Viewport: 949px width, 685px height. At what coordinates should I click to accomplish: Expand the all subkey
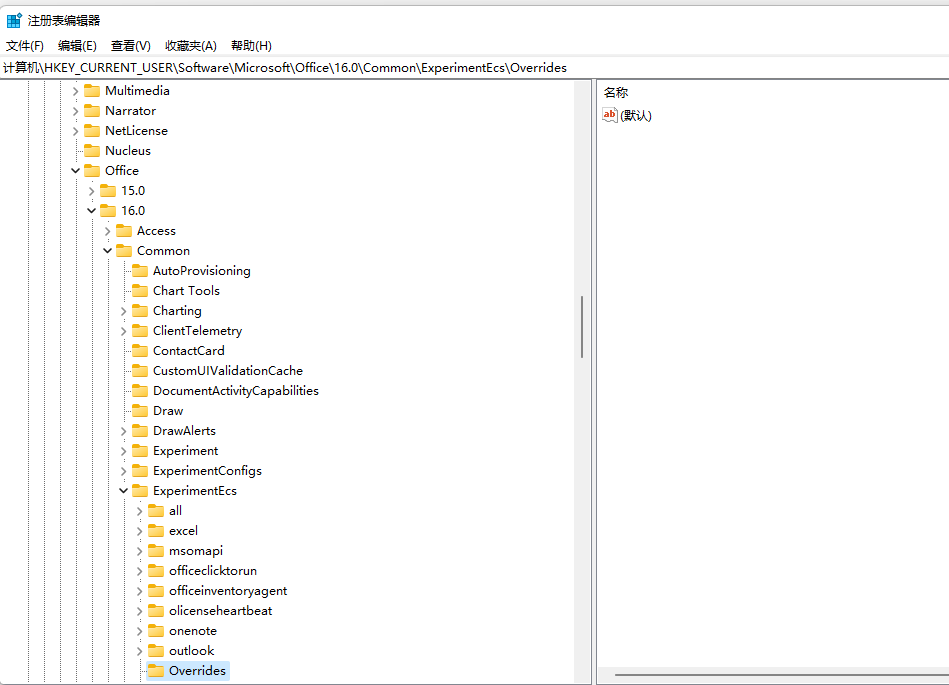click(x=139, y=511)
